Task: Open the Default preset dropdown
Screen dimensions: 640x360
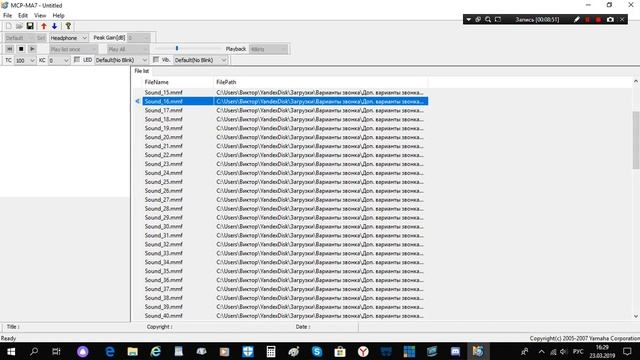Action: (x=19, y=38)
